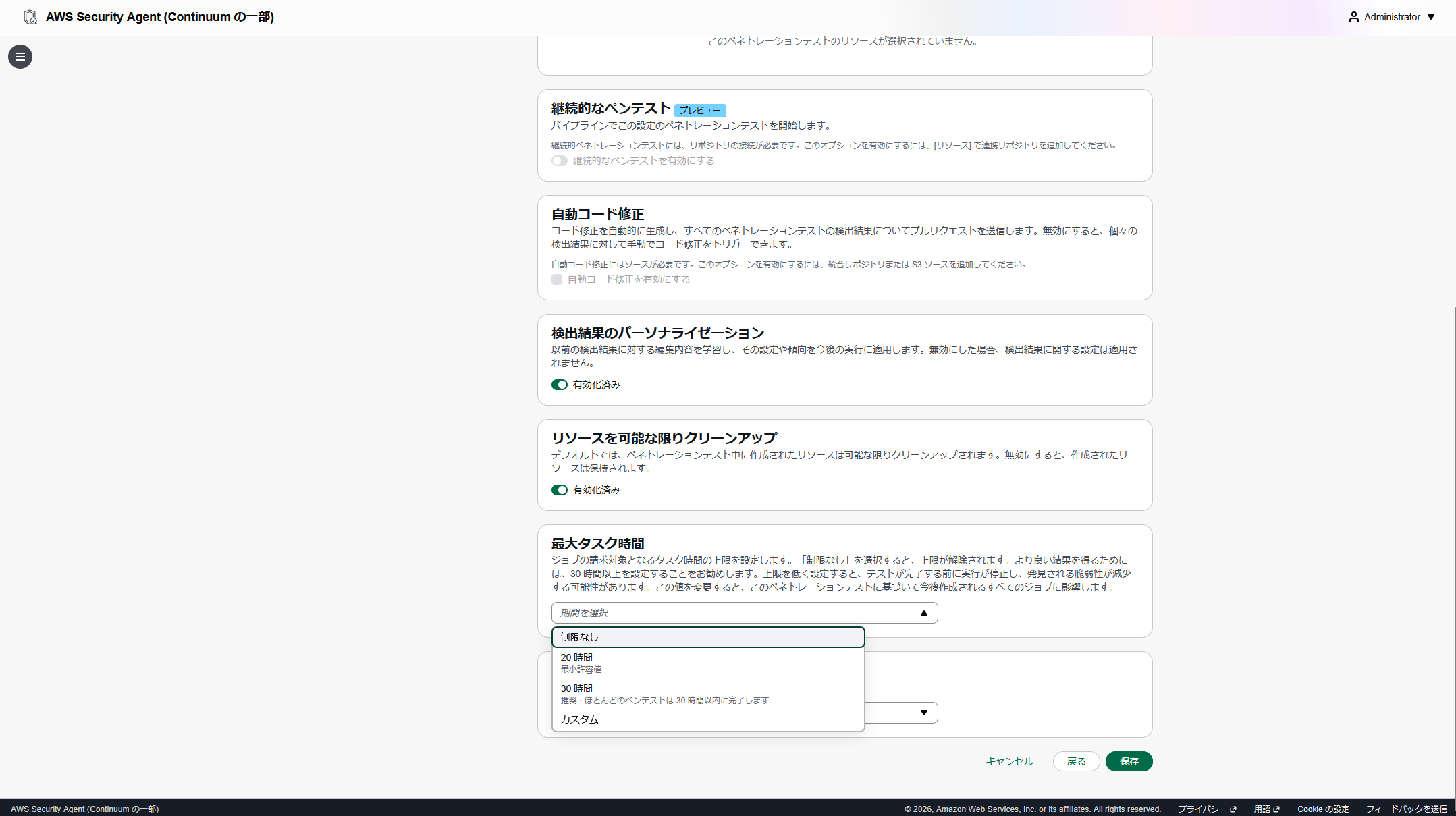This screenshot has width=1456, height=816.
Task: Select 20 時間 option
Action: pos(708,663)
